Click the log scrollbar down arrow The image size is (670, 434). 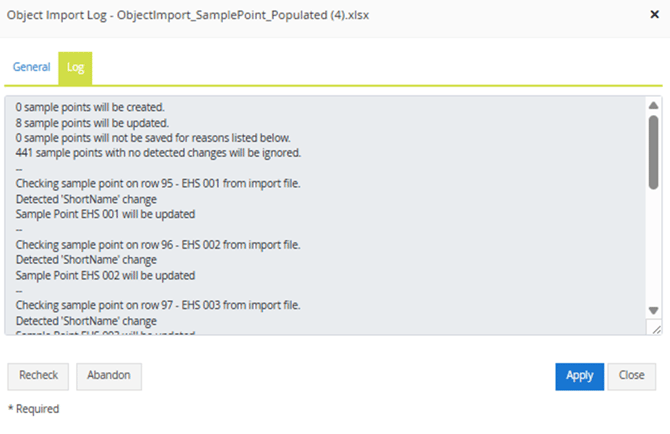click(x=654, y=311)
